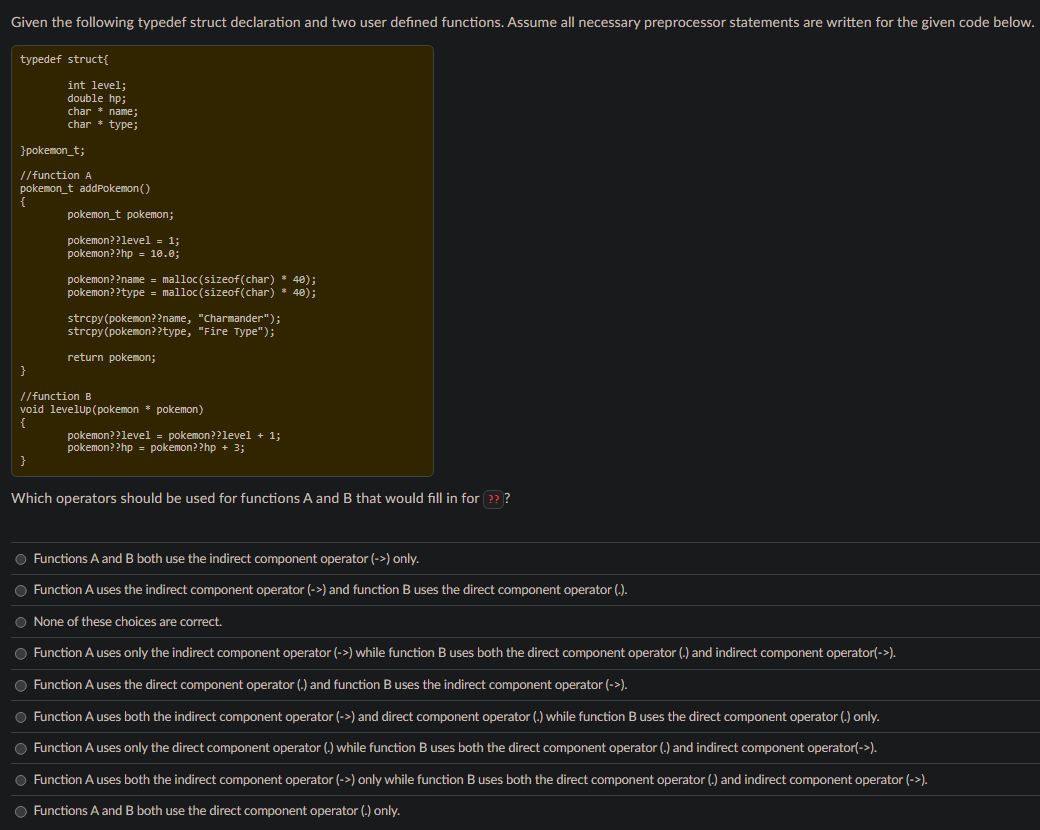Viewport: 1040px width, 830px height.
Task: Click the return pokemon; statement
Action: (111, 357)
